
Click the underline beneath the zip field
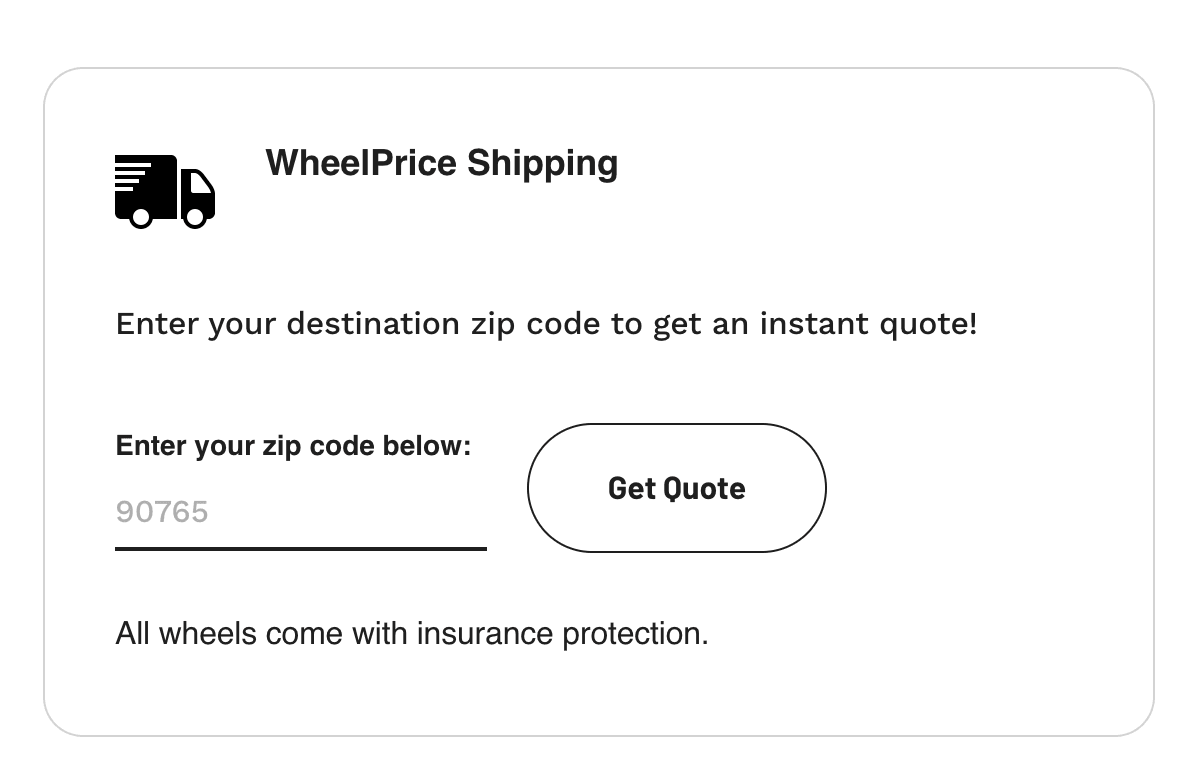[x=300, y=548]
